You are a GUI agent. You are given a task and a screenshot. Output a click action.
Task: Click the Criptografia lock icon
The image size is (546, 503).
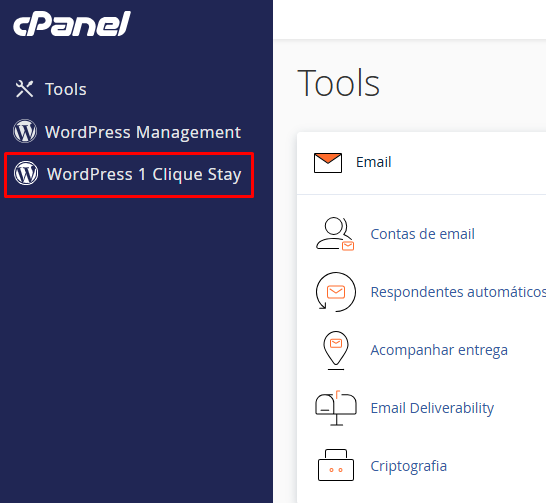pyautogui.click(x=336, y=465)
